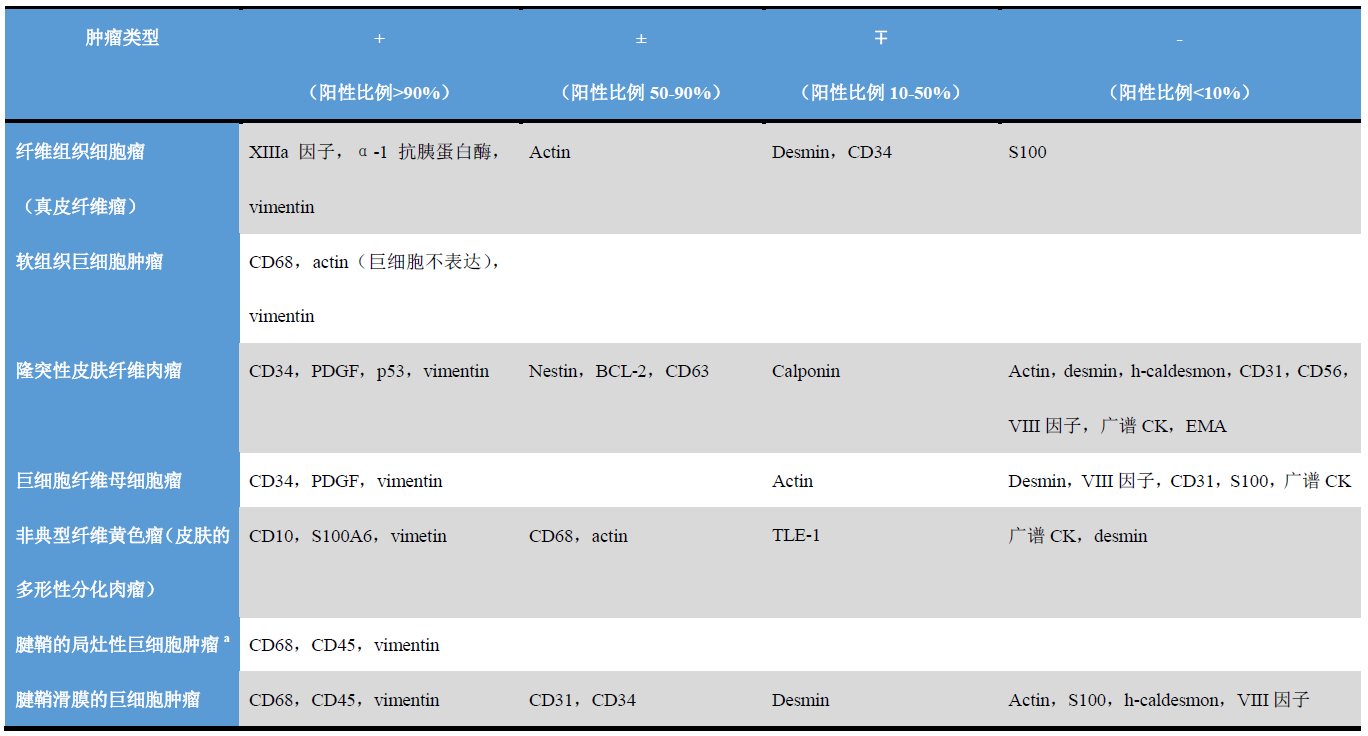Image resolution: width=1368 pixels, height=736 pixels.
Task: Click the TLE-1 cell
Action: click(x=795, y=536)
